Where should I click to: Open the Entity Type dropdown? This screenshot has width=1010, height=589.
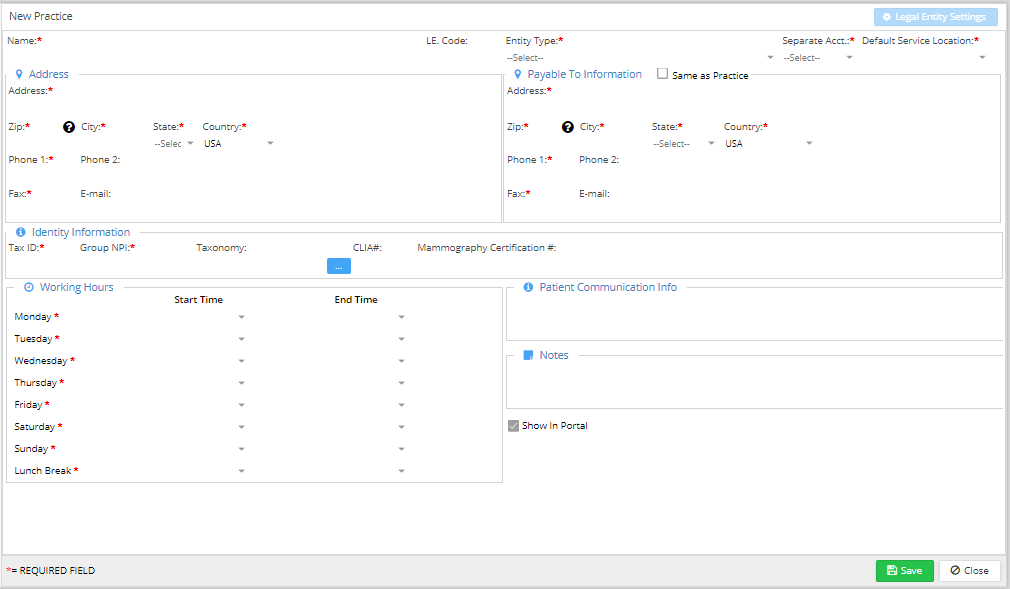tap(640, 58)
